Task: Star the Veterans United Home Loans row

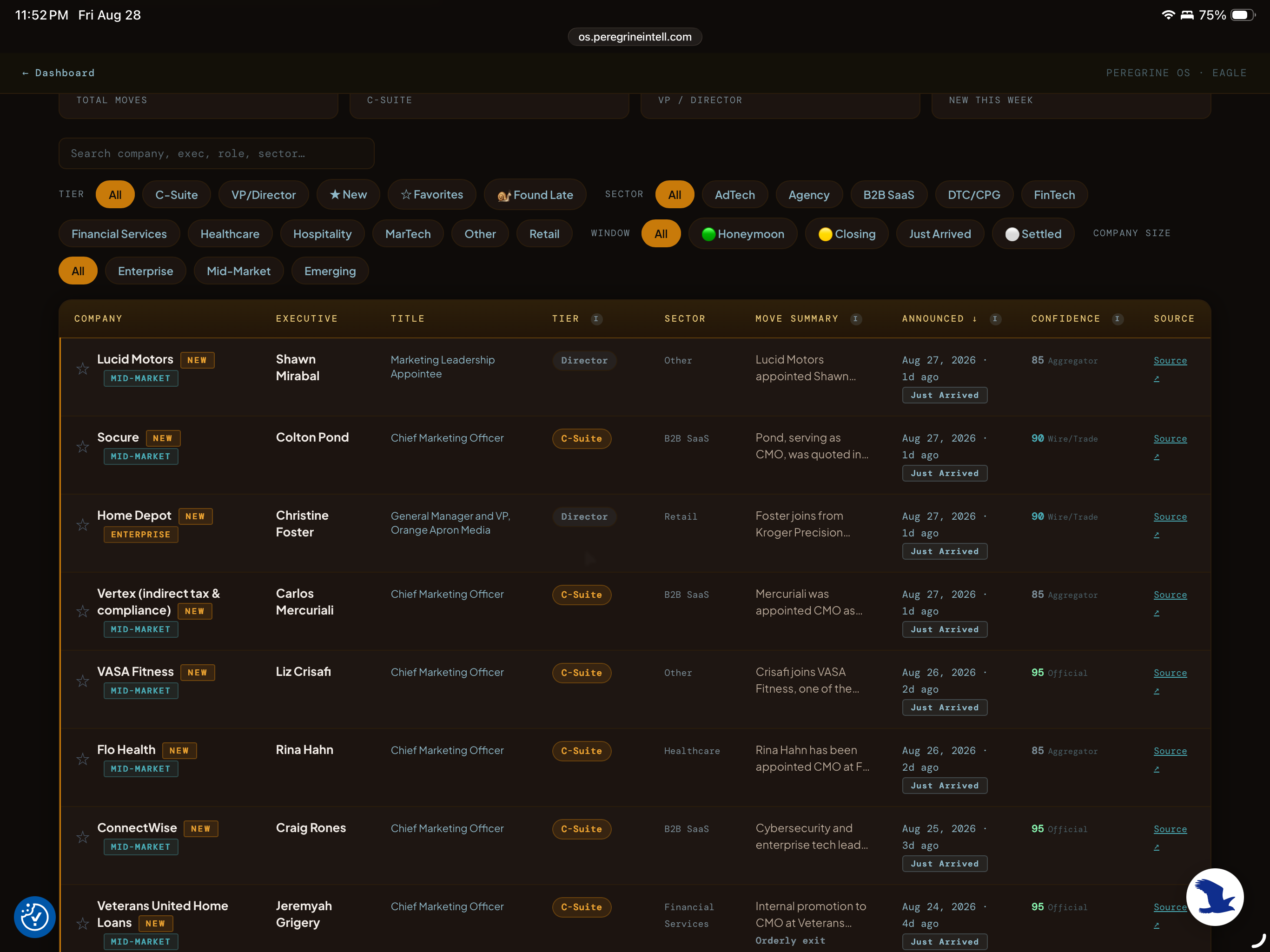Action: (83, 923)
